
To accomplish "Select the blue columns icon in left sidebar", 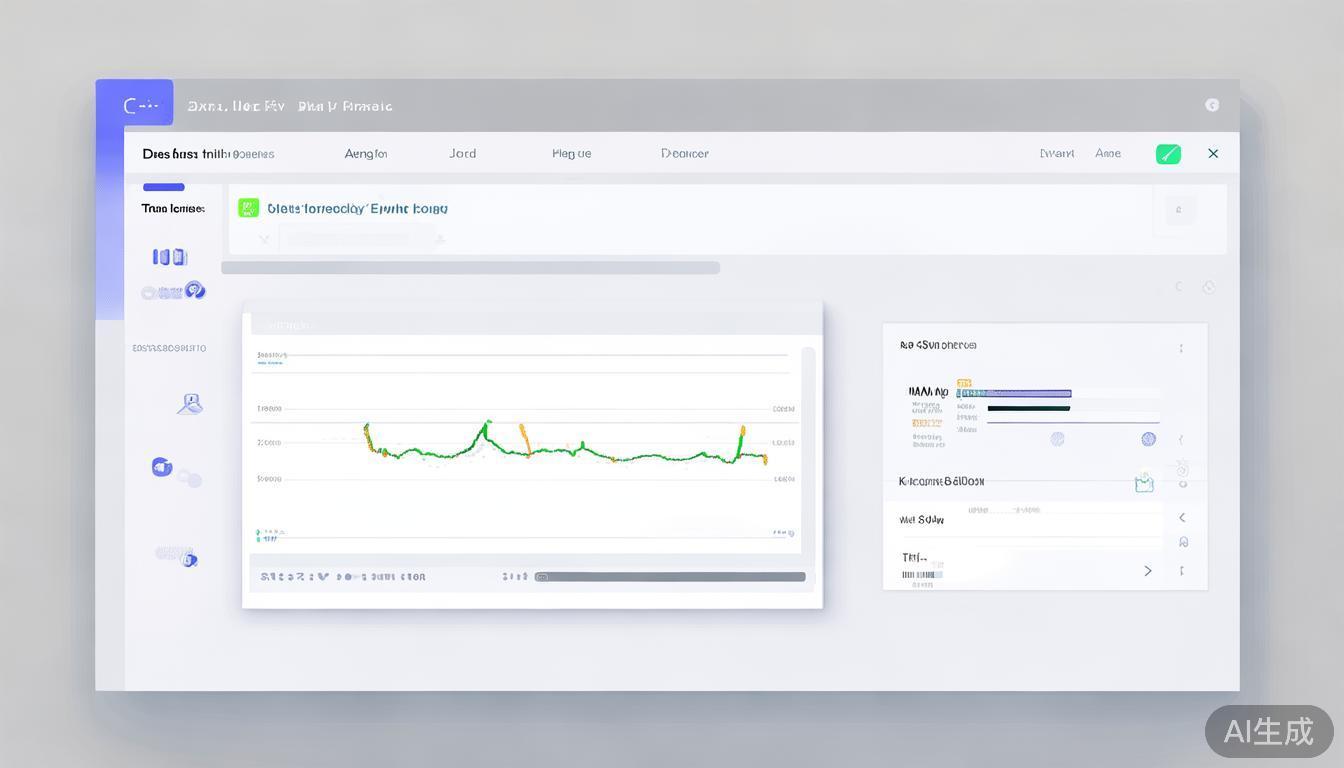I will pos(169,257).
